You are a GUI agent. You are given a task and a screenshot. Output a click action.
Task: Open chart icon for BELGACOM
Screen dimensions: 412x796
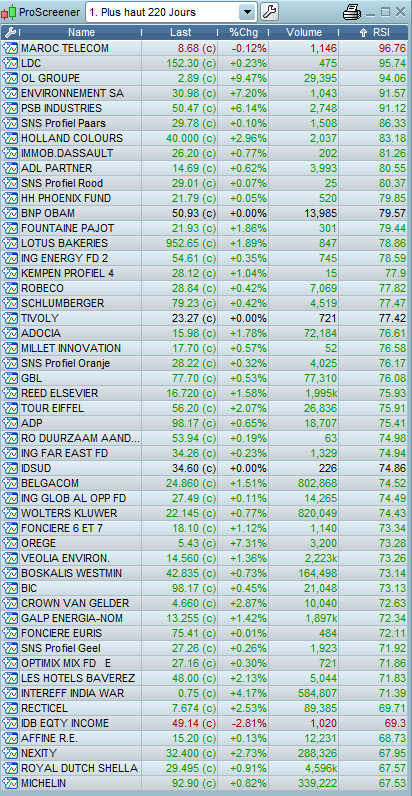click(10, 483)
